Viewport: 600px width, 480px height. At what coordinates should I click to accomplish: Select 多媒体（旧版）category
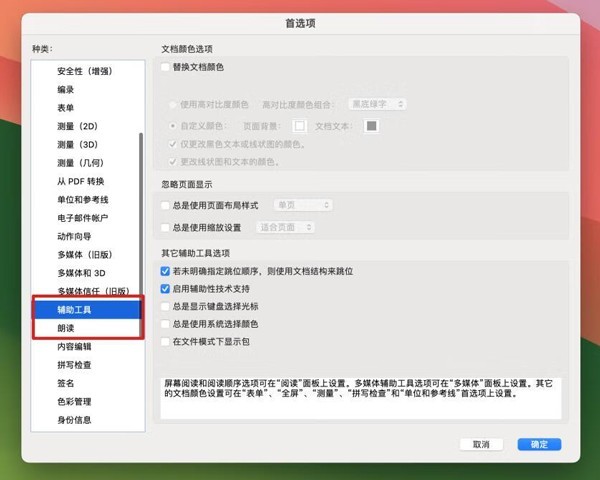click(88, 255)
